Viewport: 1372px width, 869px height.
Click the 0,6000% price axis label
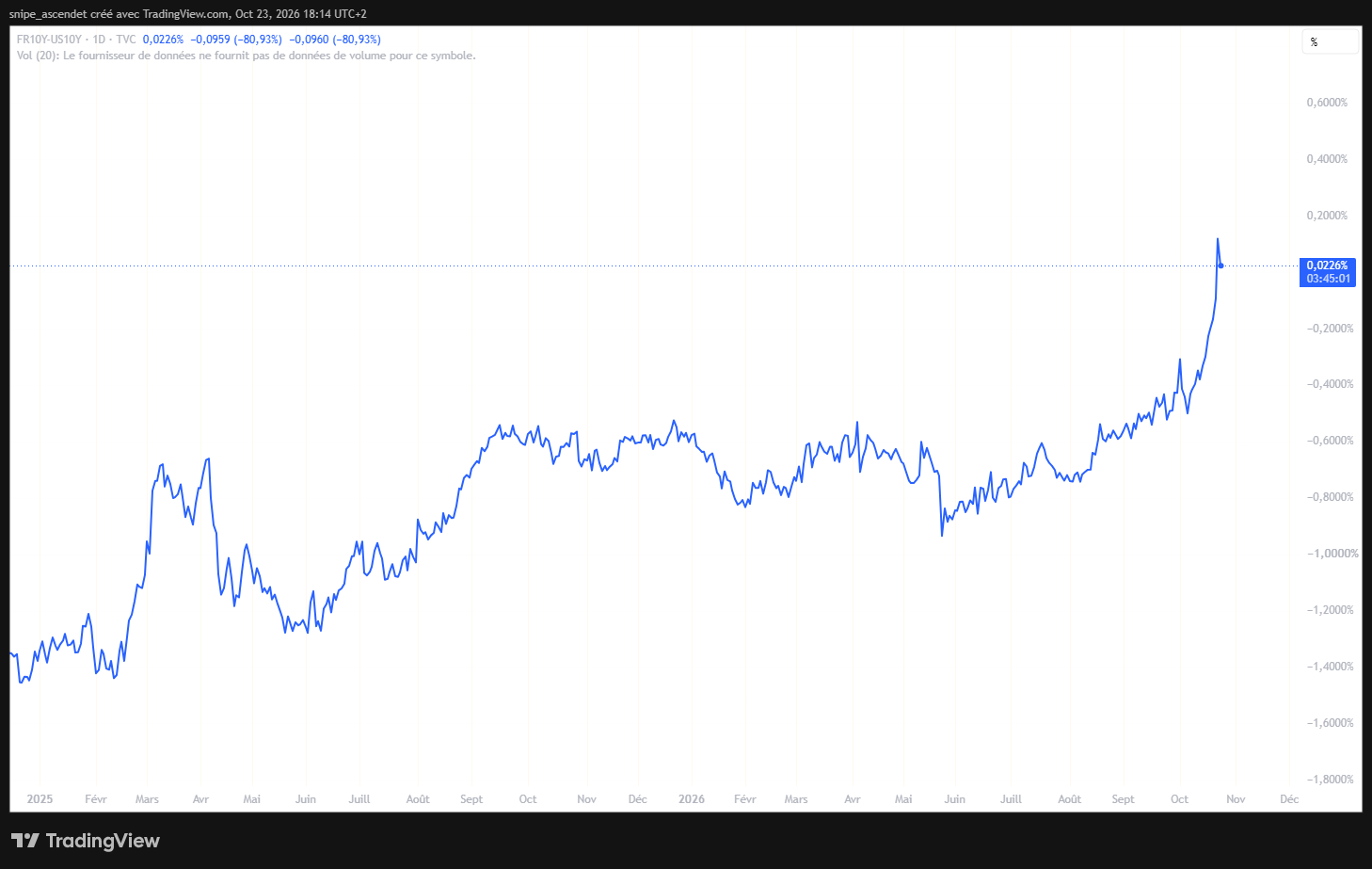pos(1327,103)
